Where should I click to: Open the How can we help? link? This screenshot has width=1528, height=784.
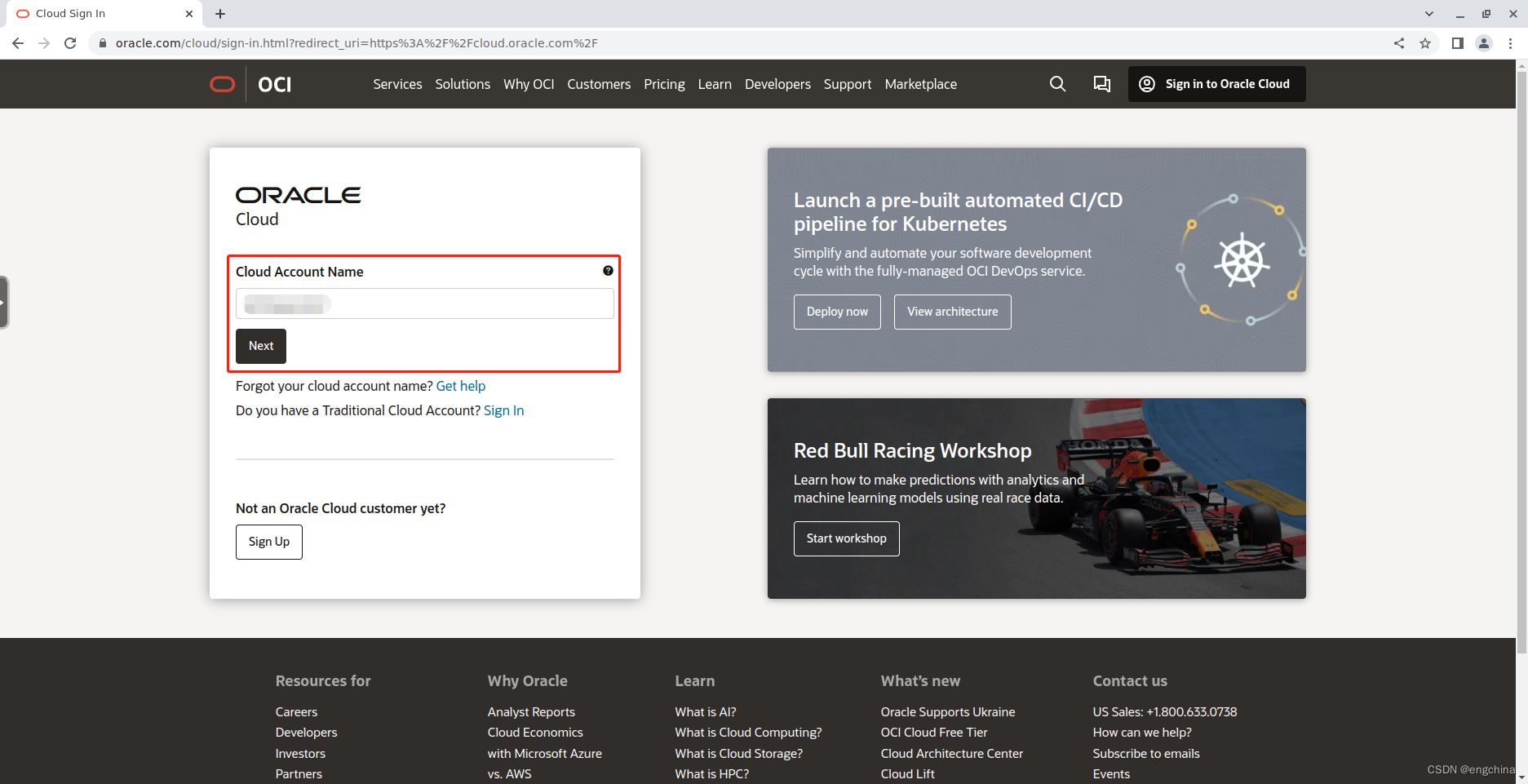coord(1142,733)
